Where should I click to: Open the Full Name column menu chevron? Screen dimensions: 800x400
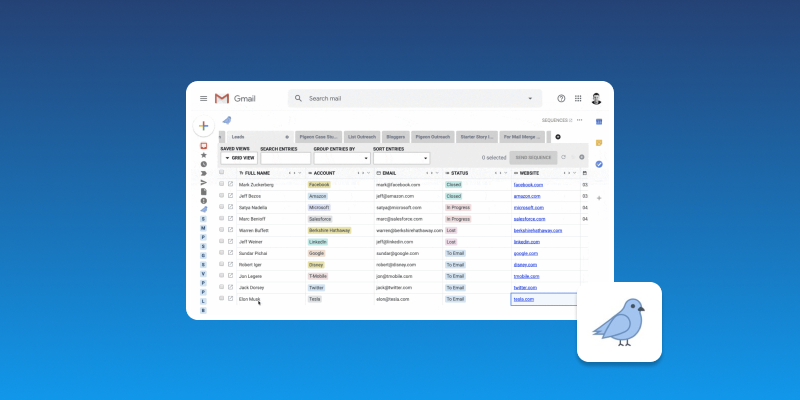pyautogui.click(x=300, y=173)
